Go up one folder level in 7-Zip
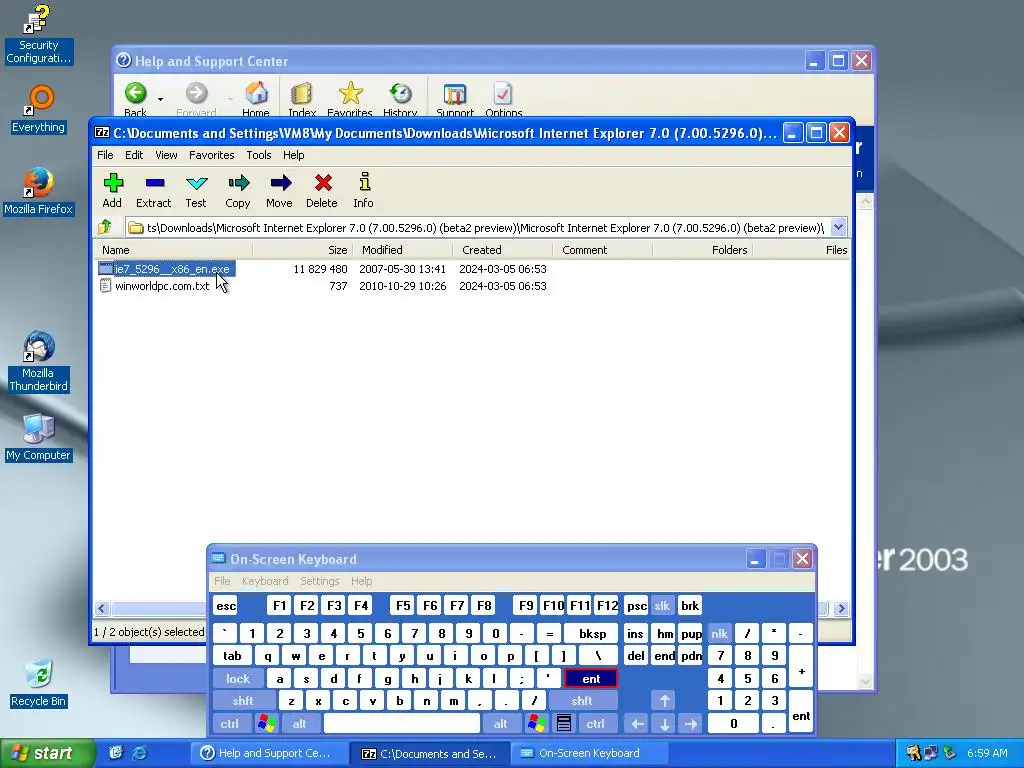This screenshot has width=1024, height=768. coord(105,227)
